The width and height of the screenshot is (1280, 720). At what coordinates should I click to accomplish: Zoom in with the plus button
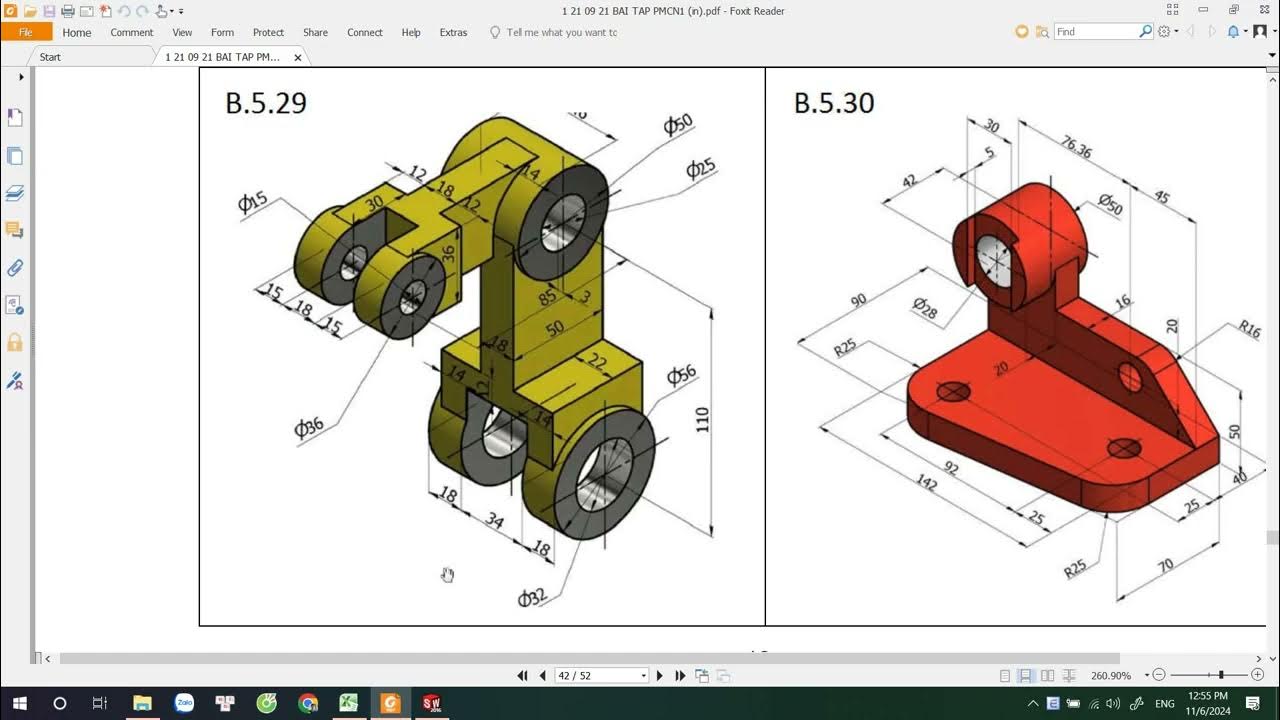1258,676
